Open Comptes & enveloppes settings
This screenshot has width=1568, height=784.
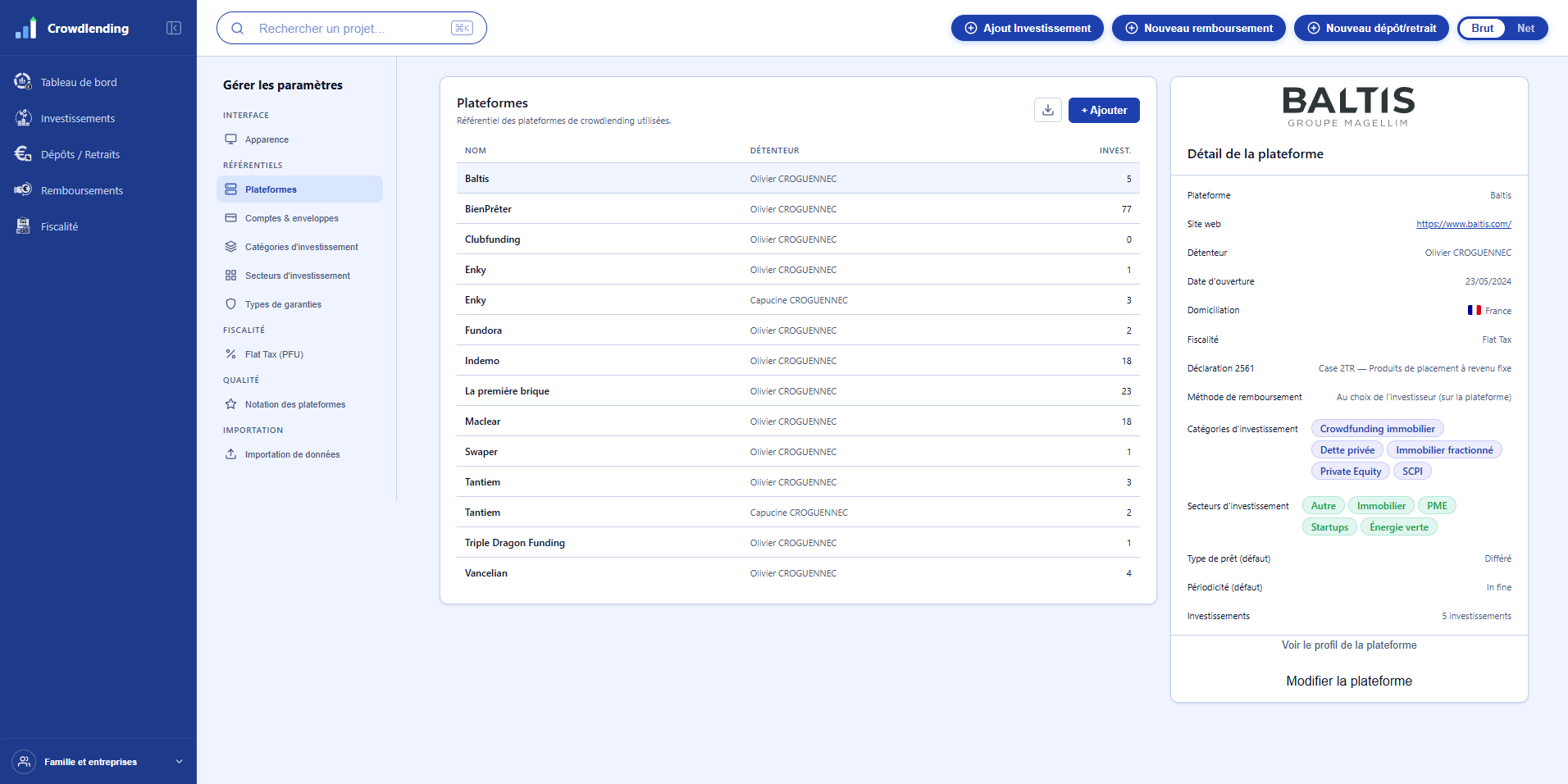click(x=299, y=218)
